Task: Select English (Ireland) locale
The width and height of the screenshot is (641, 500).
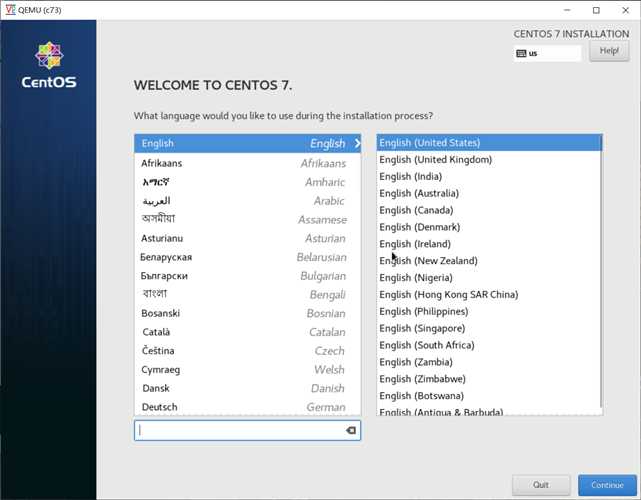Action: pyautogui.click(x=489, y=244)
